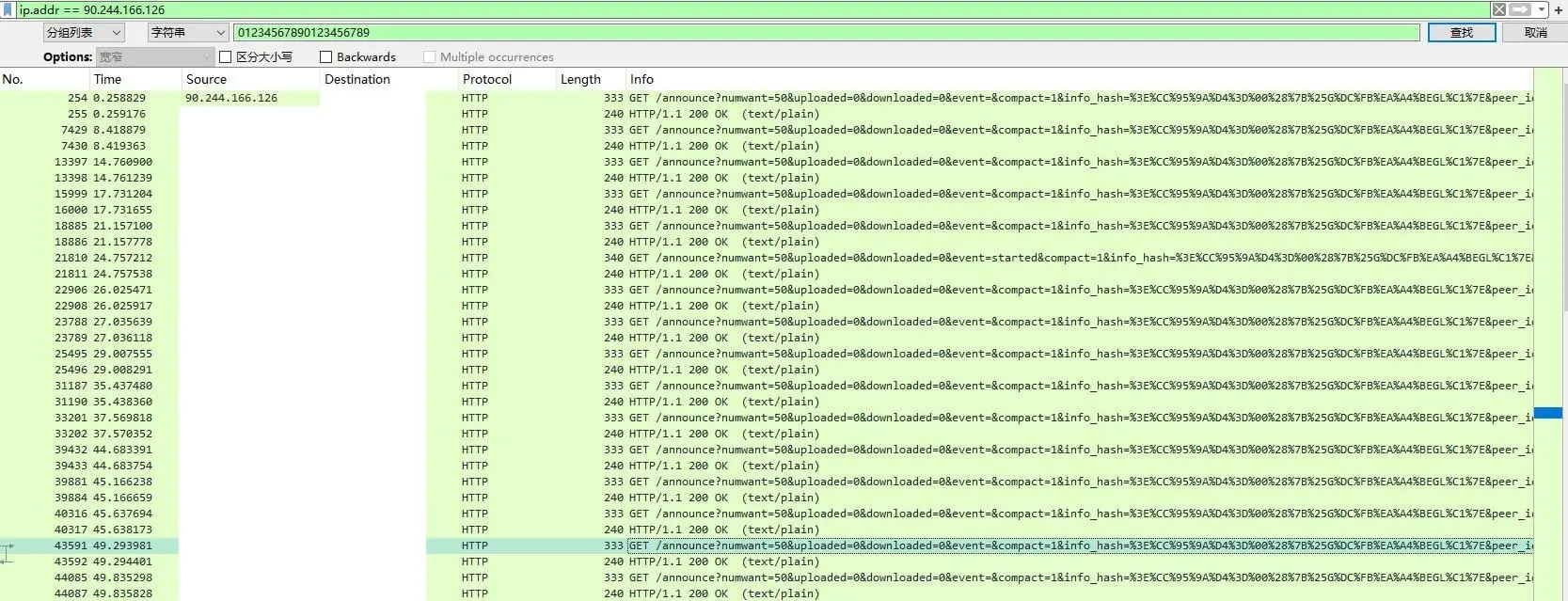Select packet number 44085 row
Image resolution: width=1568 pixels, height=601 pixels.
click(767, 577)
